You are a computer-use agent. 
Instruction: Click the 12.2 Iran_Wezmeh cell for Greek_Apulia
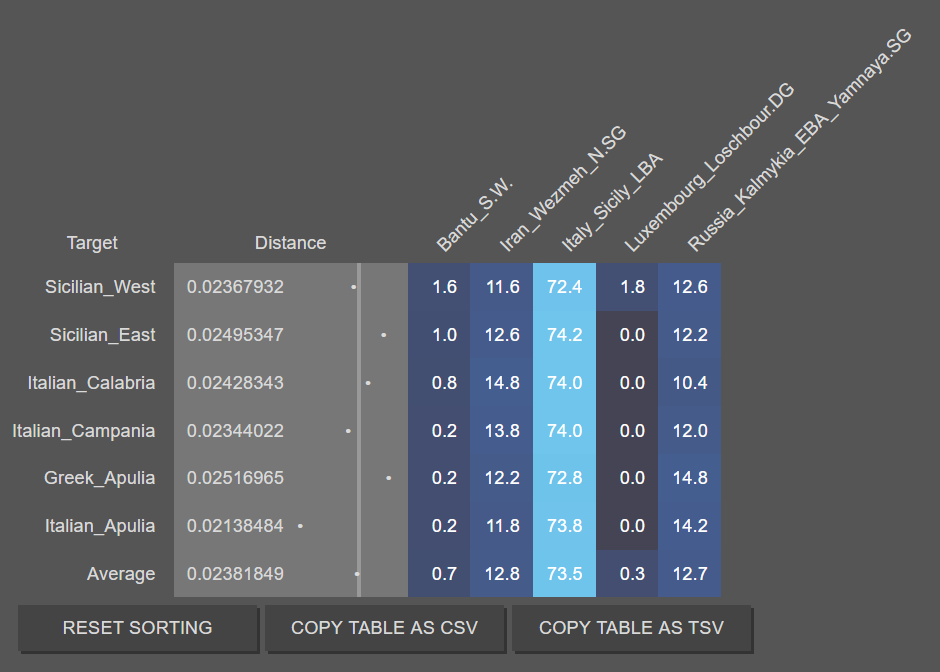click(x=502, y=478)
